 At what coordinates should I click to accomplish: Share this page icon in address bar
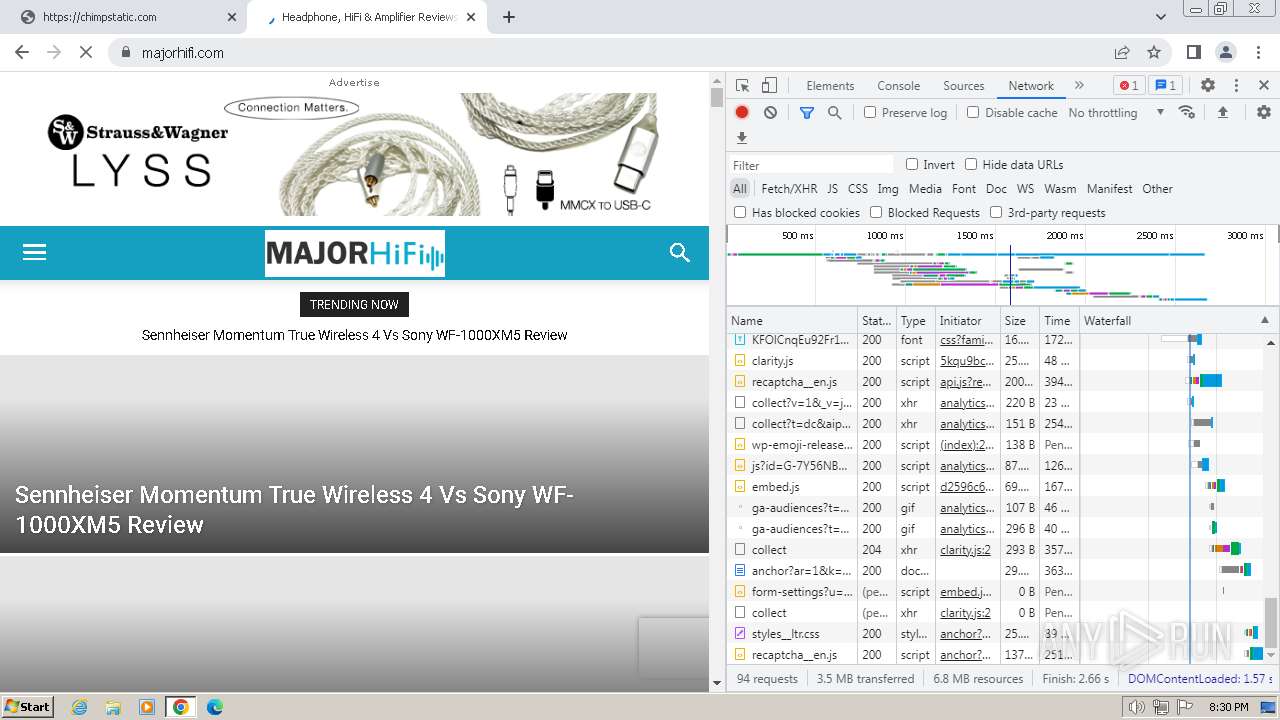(1122, 52)
